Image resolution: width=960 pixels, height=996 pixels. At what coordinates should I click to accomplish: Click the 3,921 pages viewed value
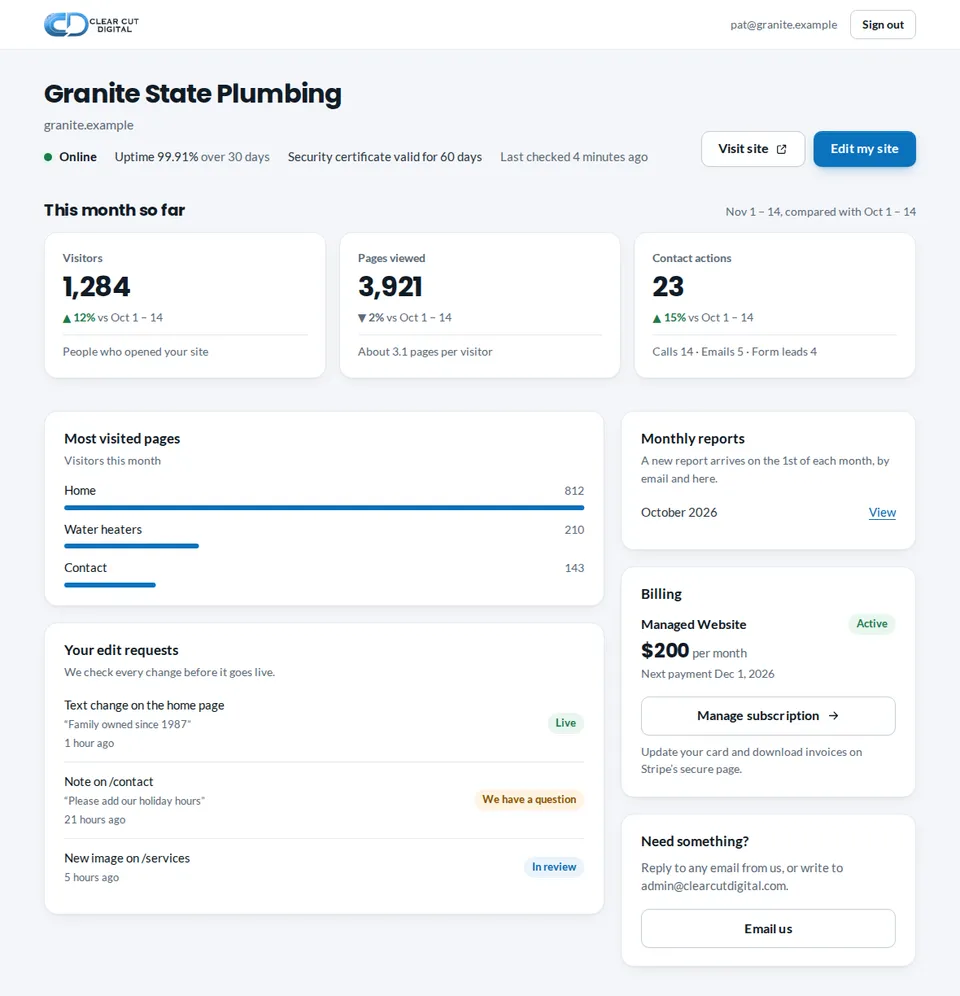click(x=389, y=286)
